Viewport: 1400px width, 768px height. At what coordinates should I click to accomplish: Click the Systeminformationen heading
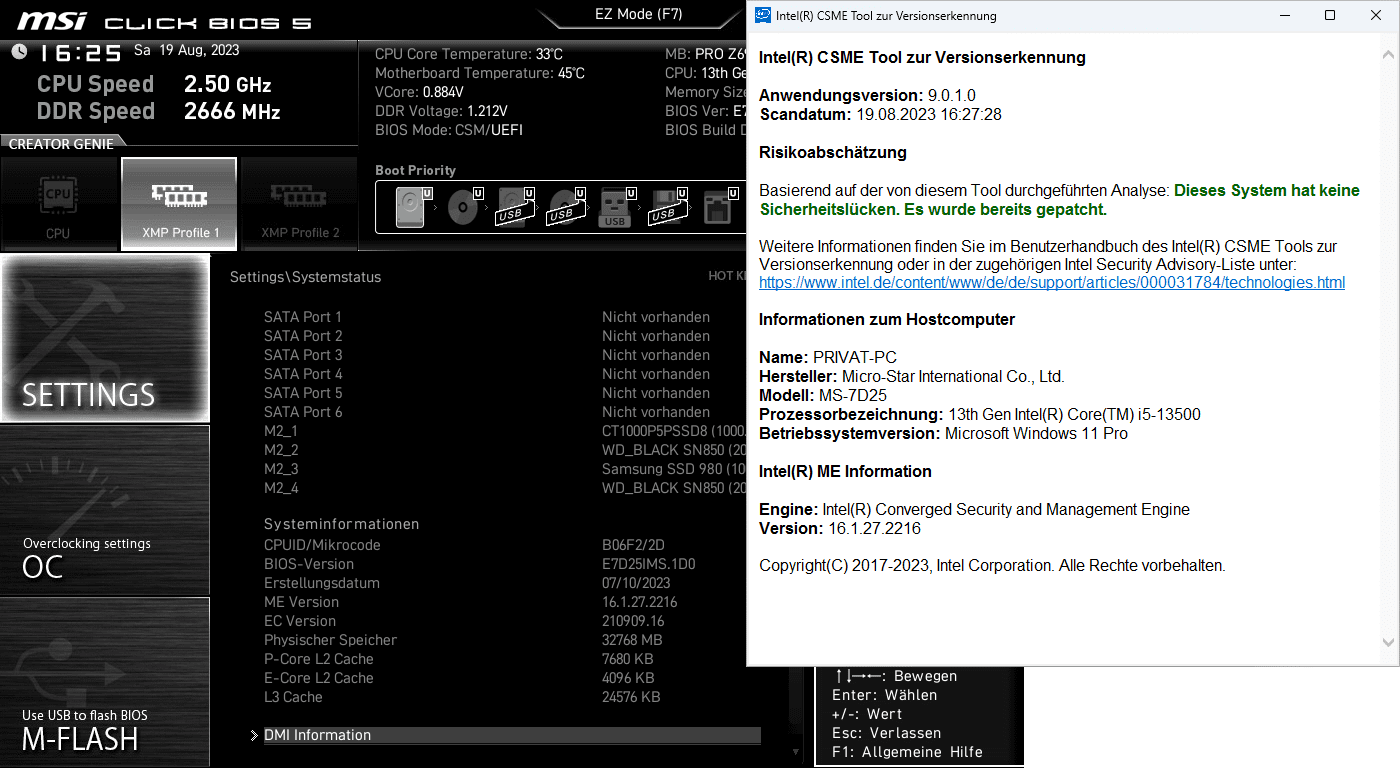click(x=342, y=524)
